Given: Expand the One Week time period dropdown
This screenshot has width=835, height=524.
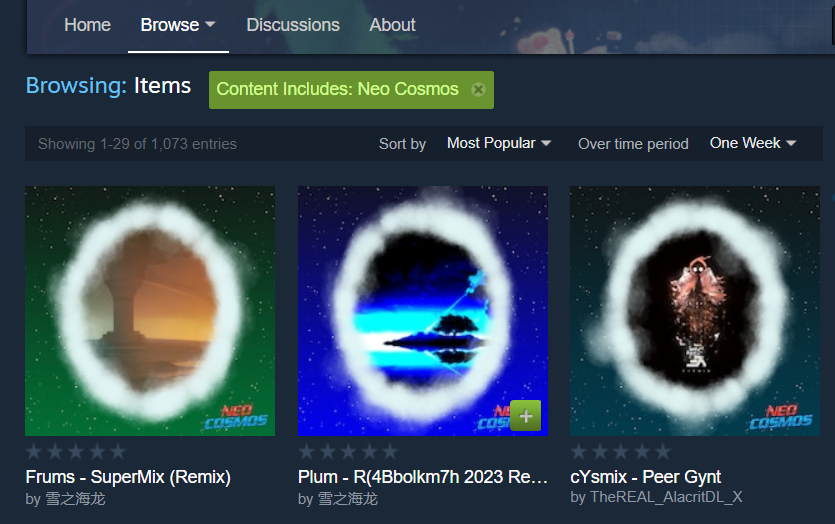Looking at the screenshot, I should (752, 143).
